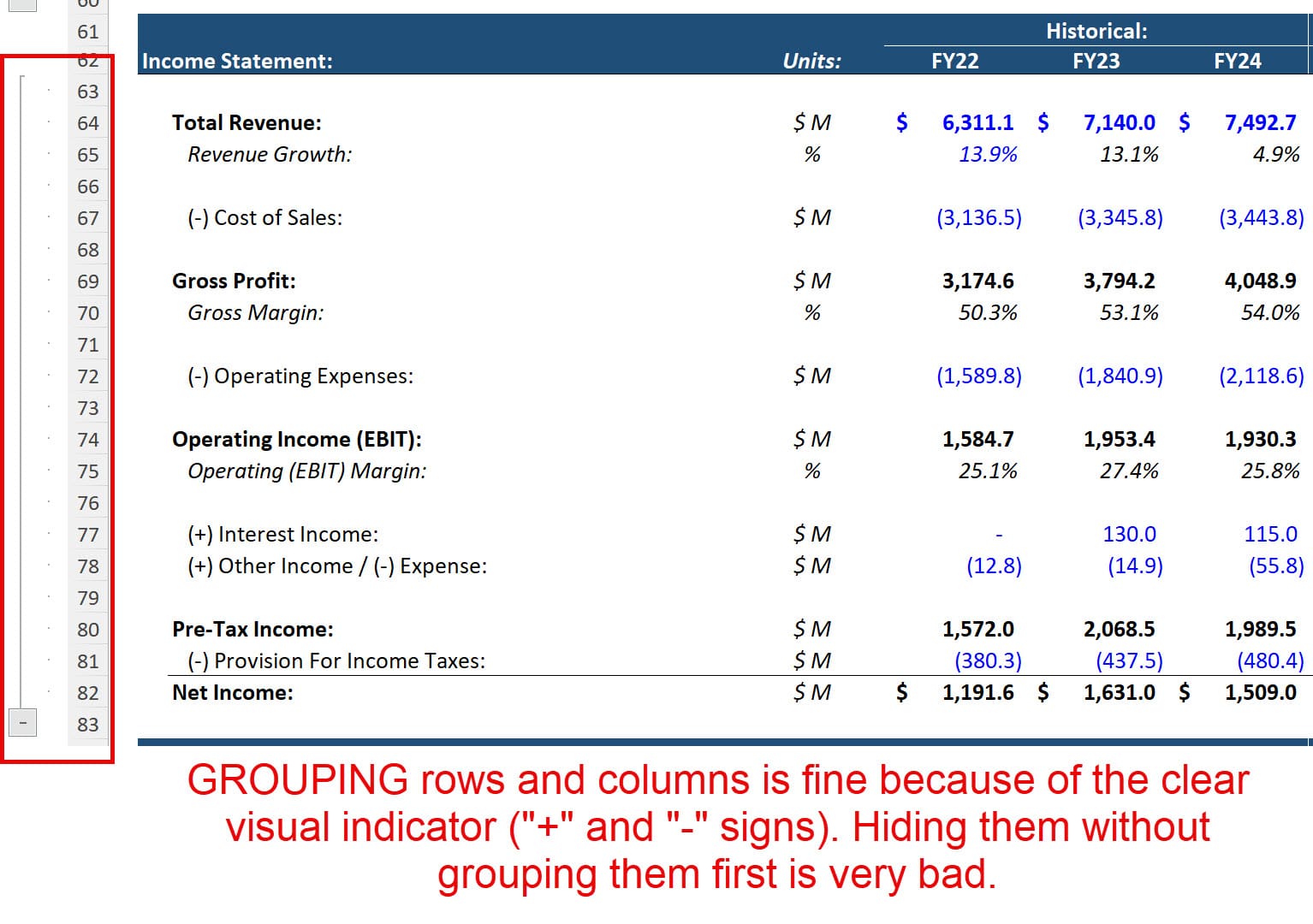1313x924 pixels.
Task: Click the FY24 column header
Action: (x=1238, y=61)
